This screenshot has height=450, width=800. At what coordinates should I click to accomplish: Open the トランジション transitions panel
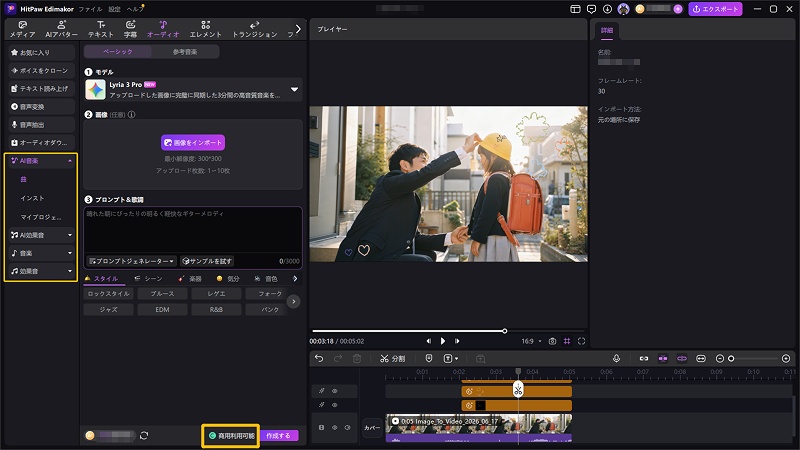(x=255, y=29)
